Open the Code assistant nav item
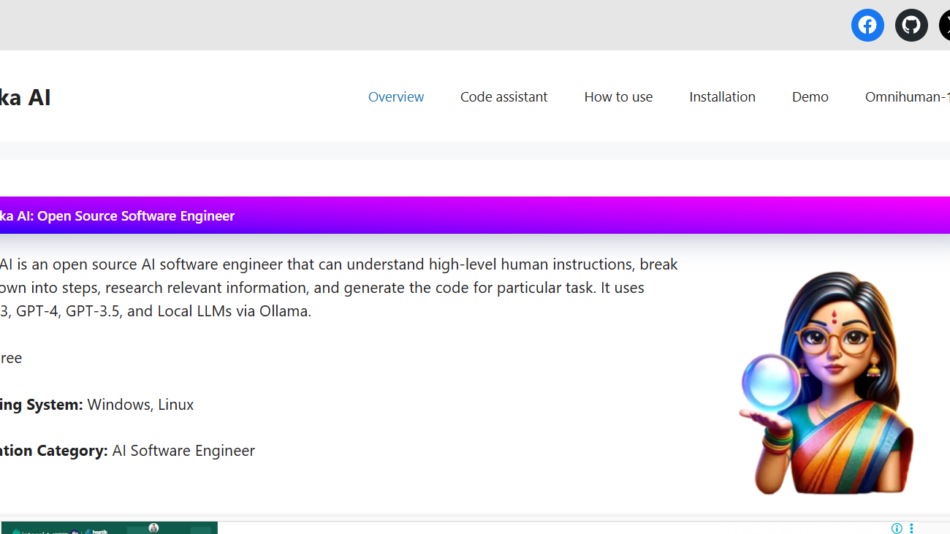950x534 pixels. [x=504, y=97]
